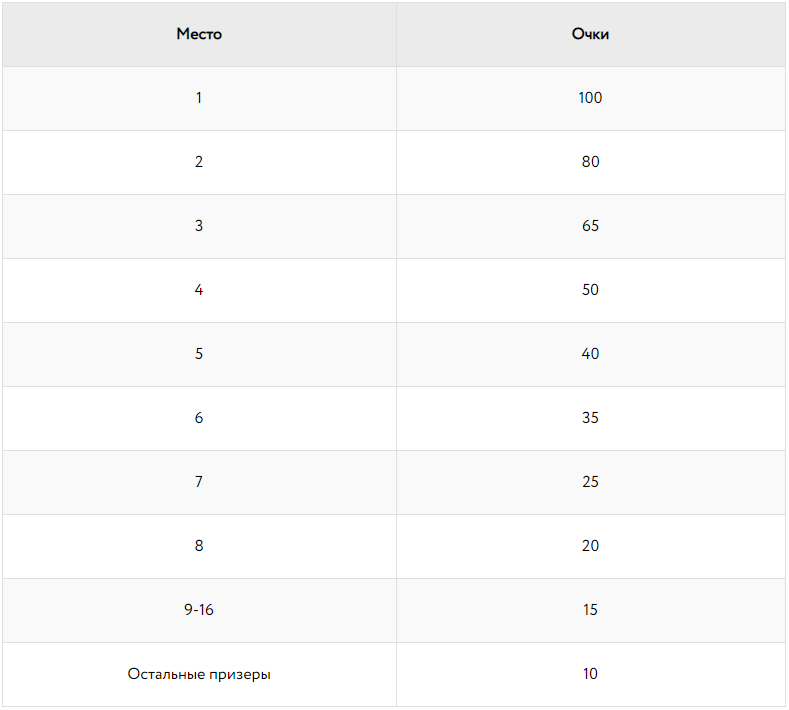789x710 pixels.
Task: Click the 100 points cell
Action: pos(590,98)
